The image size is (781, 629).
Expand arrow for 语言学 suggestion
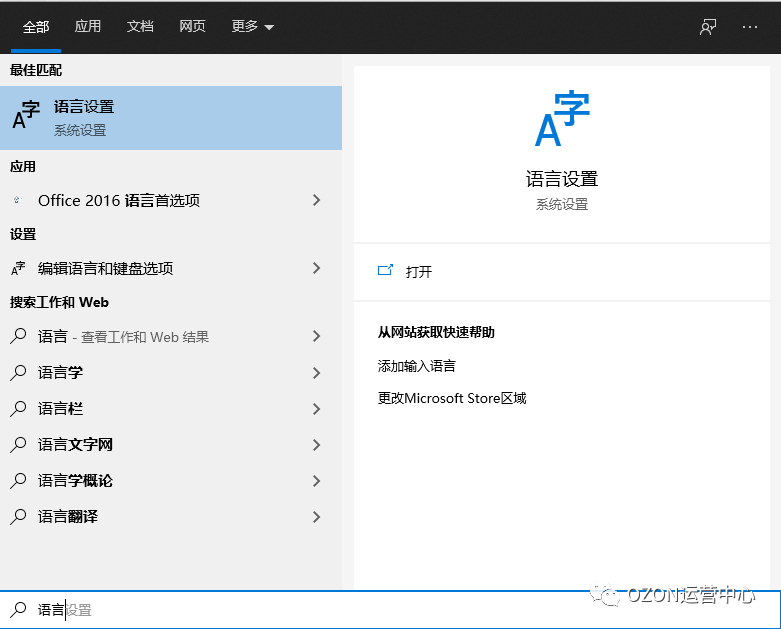[316, 373]
